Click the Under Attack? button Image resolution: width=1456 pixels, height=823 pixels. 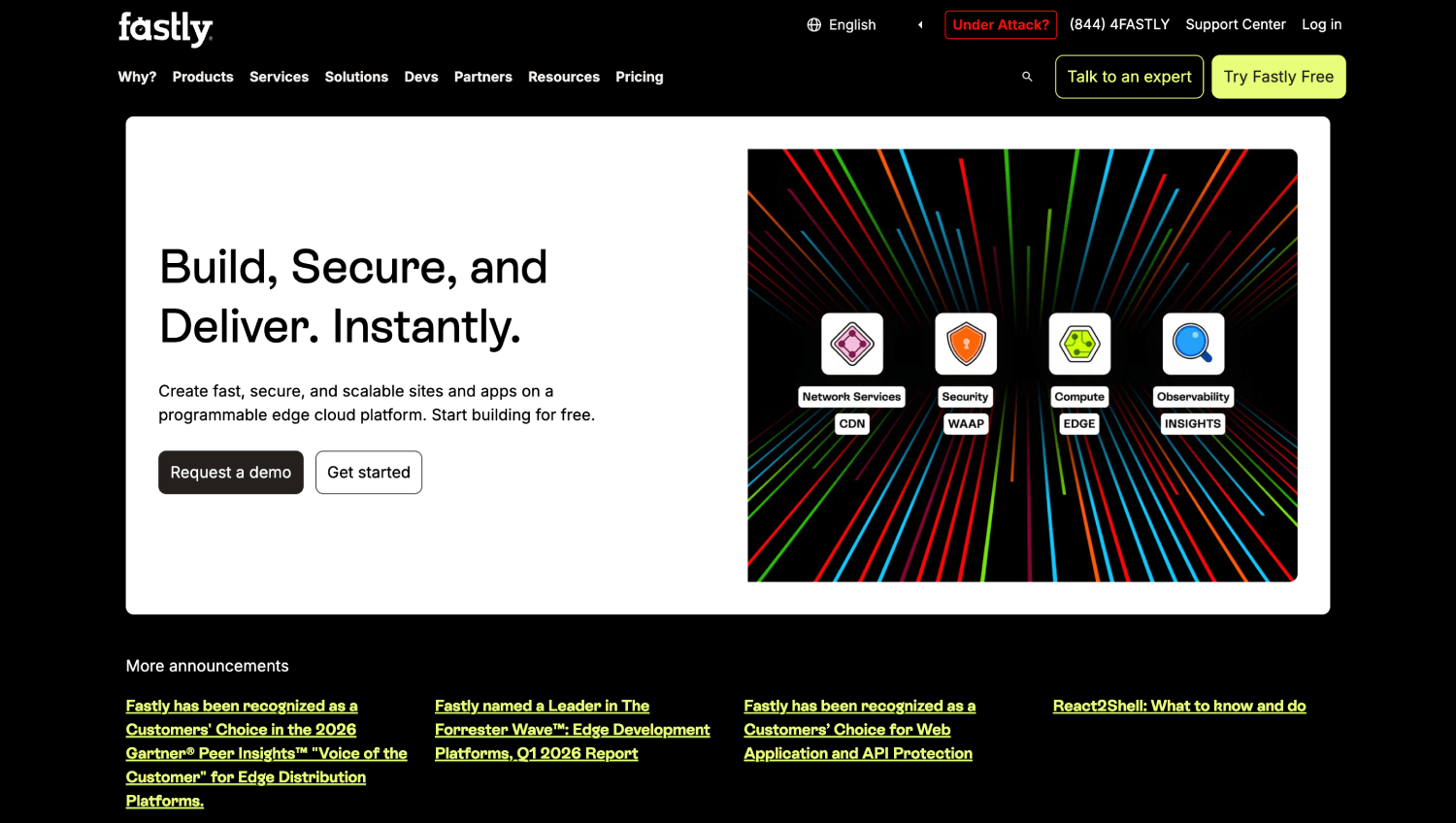click(x=1001, y=25)
